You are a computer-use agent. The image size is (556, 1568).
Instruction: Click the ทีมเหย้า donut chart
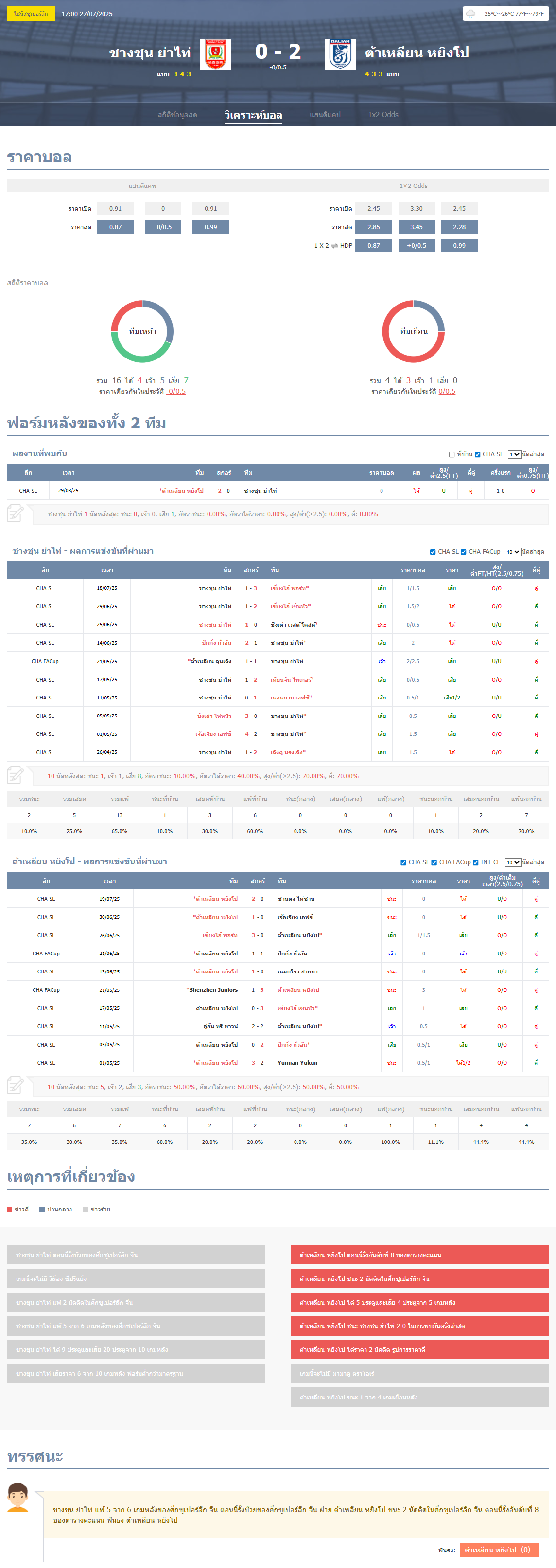pyautogui.click(x=142, y=331)
